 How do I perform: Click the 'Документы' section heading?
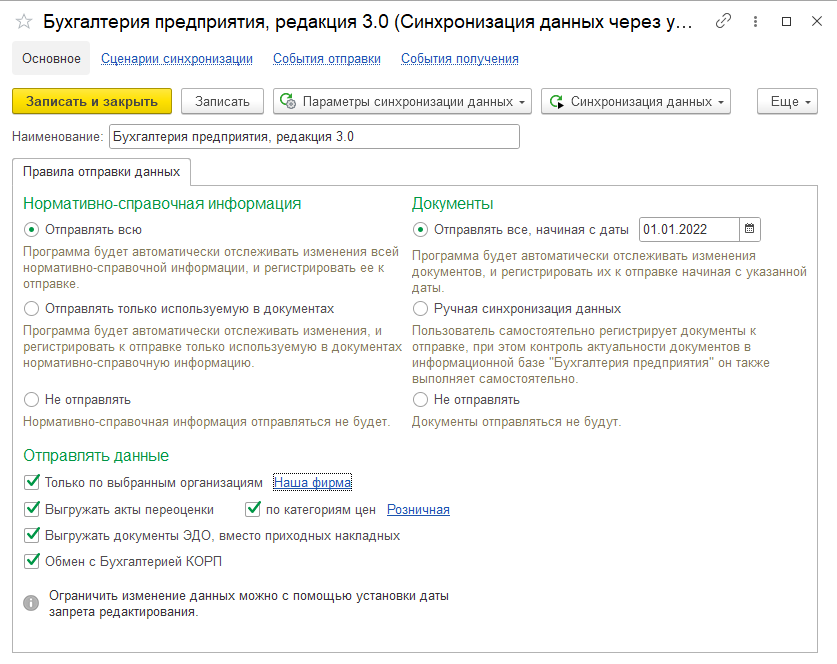coord(453,203)
